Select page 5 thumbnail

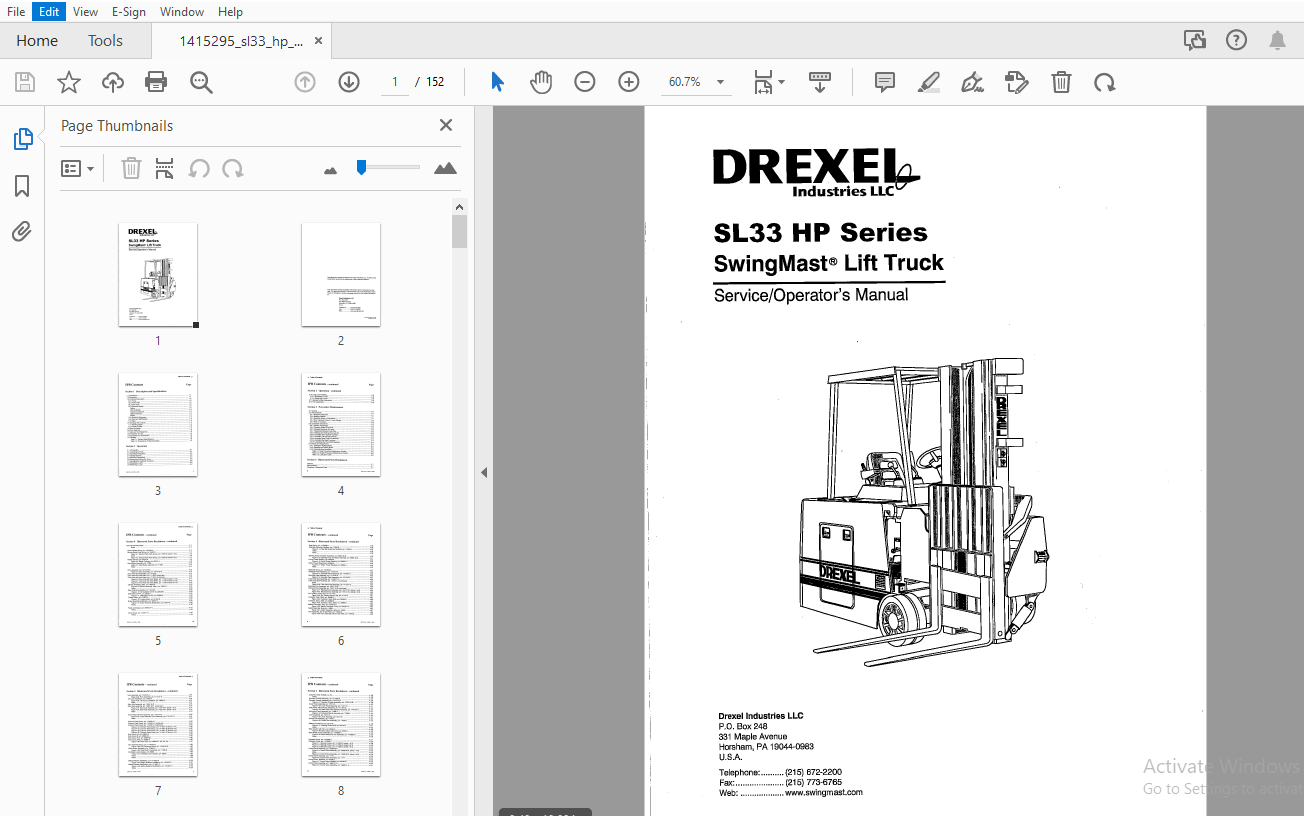158,575
